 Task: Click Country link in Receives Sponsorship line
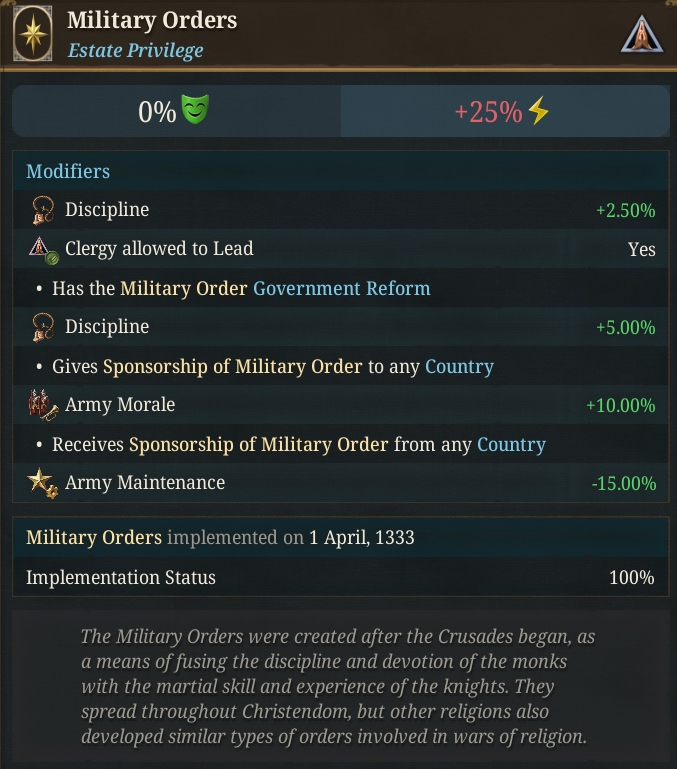tap(511, 444)
